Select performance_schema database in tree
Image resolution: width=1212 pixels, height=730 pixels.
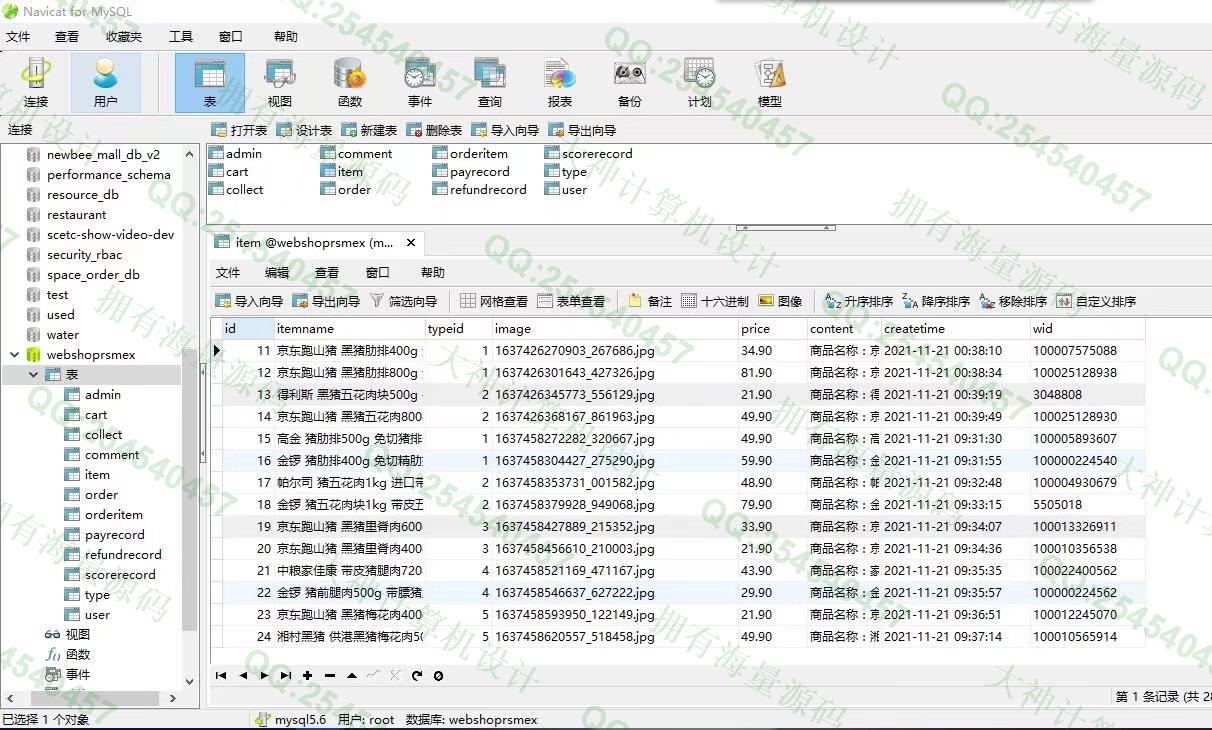pos(109,175)
